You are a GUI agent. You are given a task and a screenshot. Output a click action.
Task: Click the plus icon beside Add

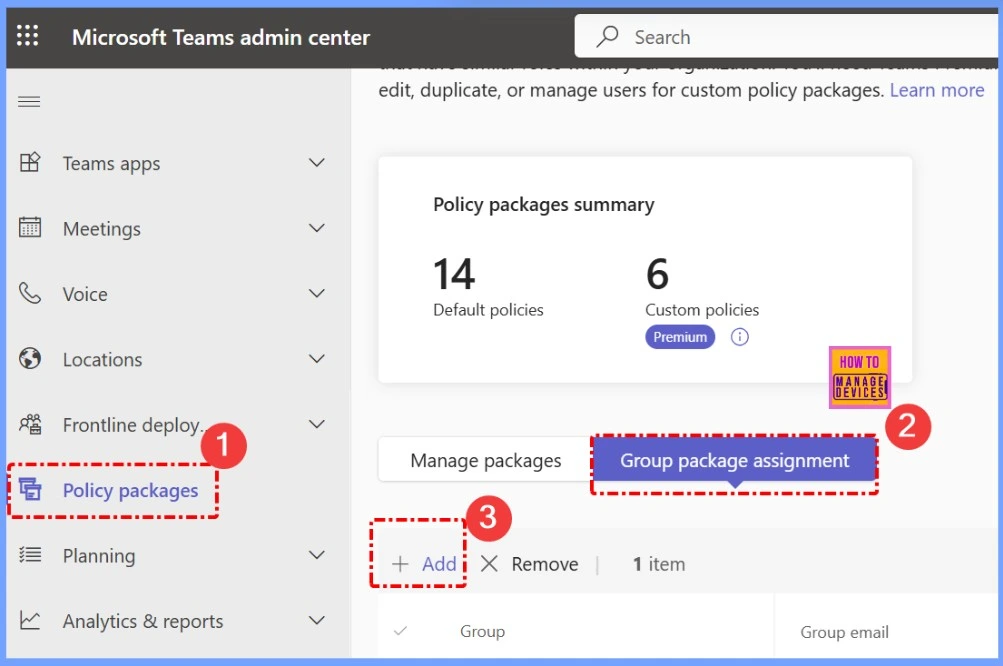[x=400, y=564]
